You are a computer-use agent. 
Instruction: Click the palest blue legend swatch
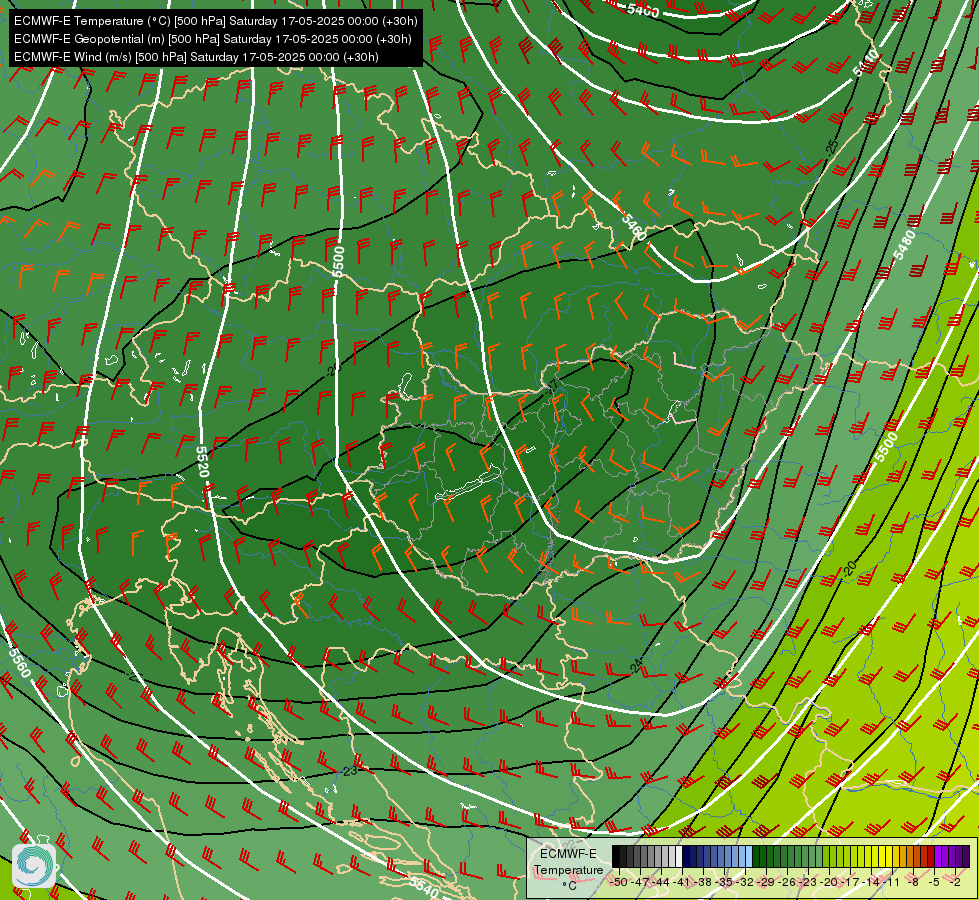[749, 856]
